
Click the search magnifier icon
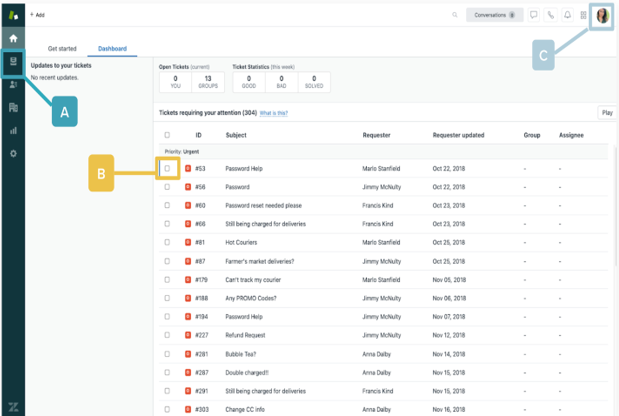tap(456, 15)
